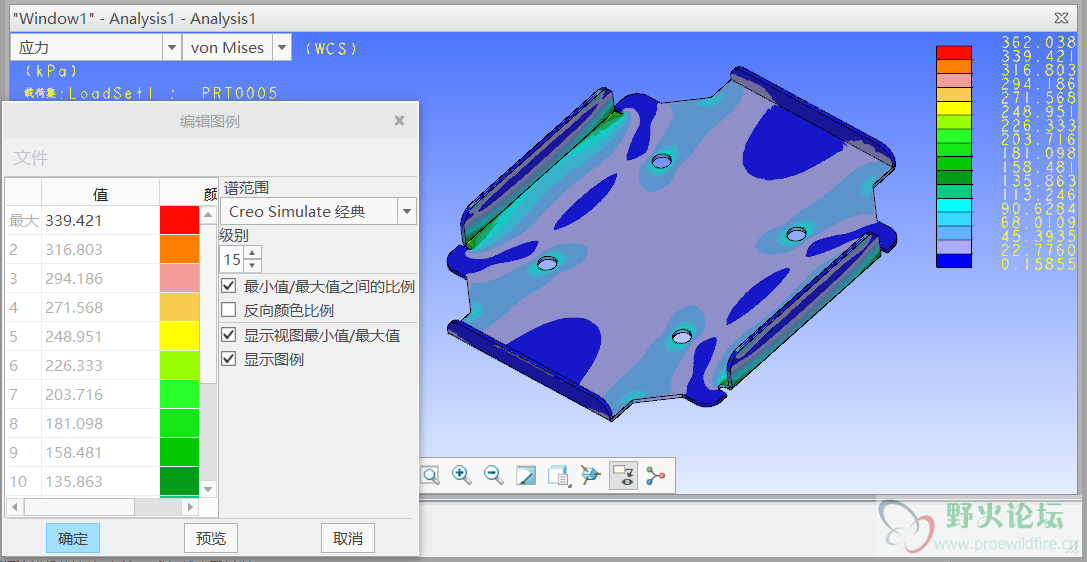Click the Repaint screen icon
Viewport: 1087px width, 562px height.
(526, 475)
